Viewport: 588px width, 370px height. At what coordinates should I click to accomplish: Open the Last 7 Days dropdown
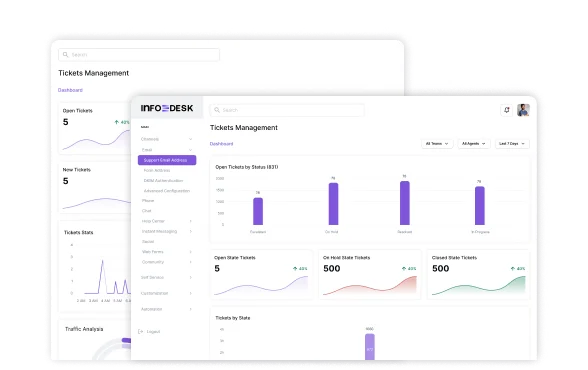tap(512, 144)
